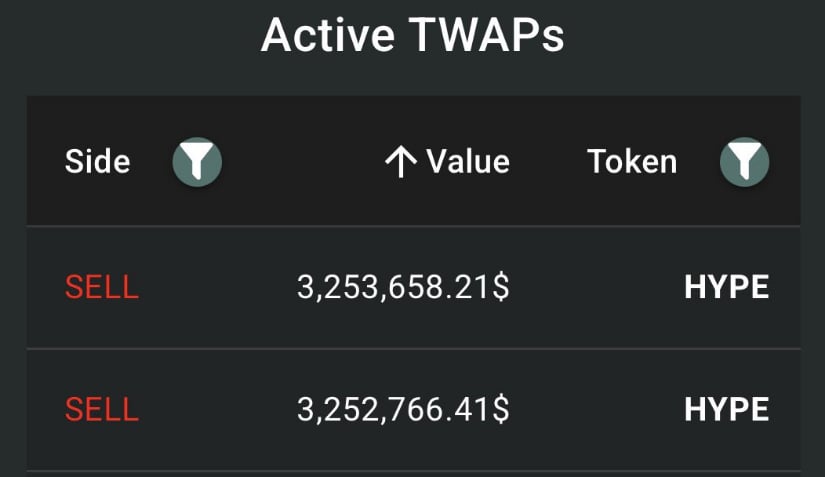Select the first TWAP table row

click(414, 288)
